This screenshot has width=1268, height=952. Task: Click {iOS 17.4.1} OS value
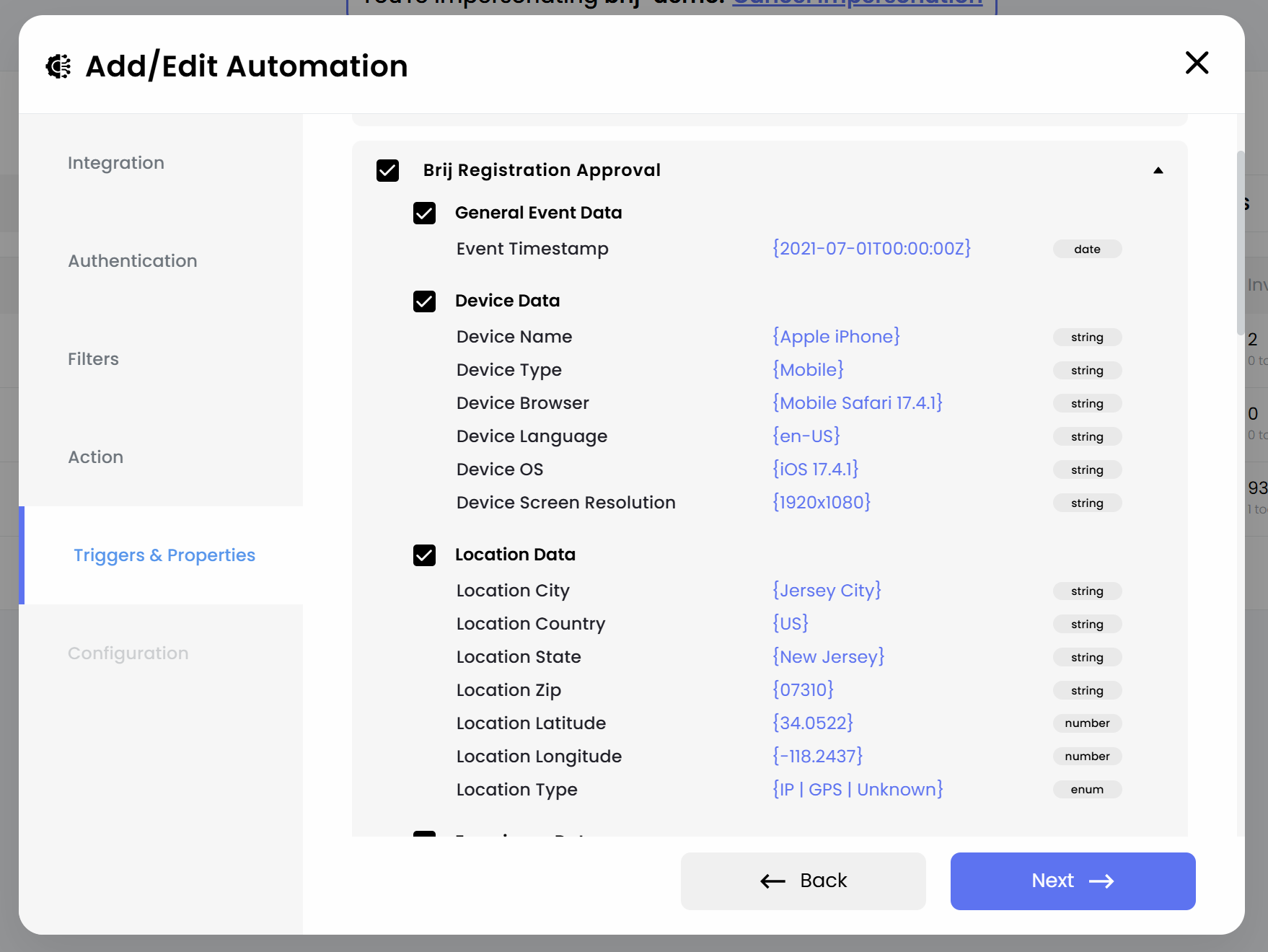(815, 470)
